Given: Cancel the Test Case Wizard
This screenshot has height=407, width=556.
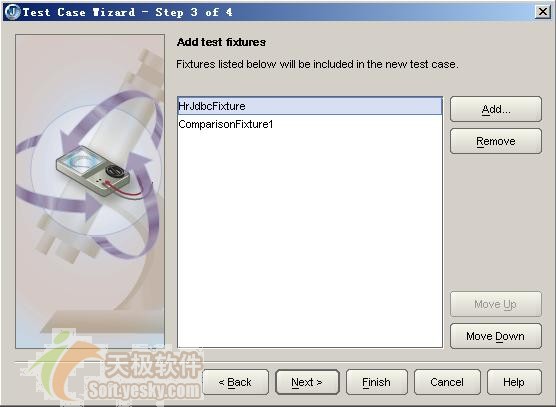Looking at the screenshot, I should 447,382.
